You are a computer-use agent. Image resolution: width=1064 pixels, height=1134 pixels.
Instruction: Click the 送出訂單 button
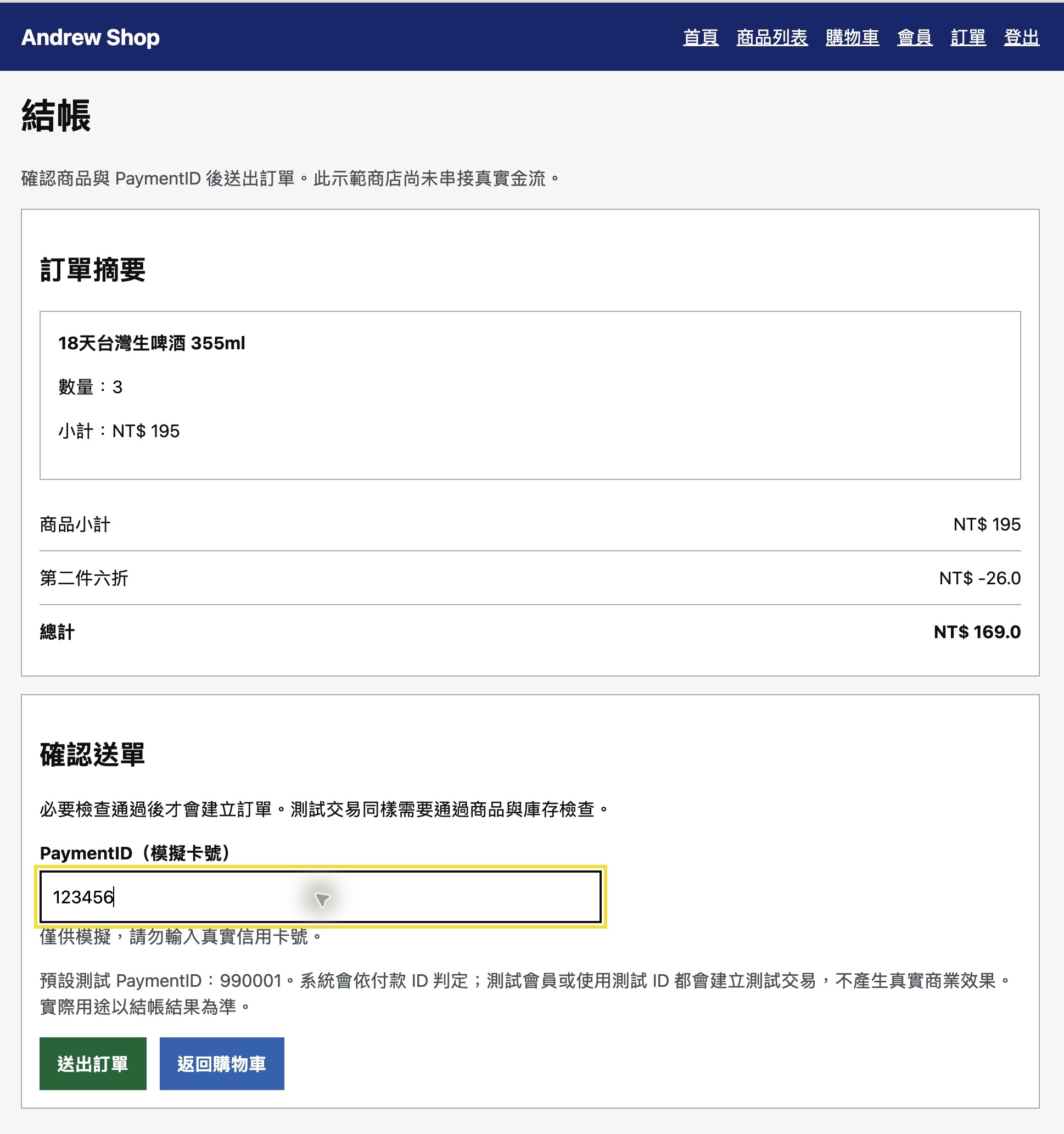pos(93,1063)
